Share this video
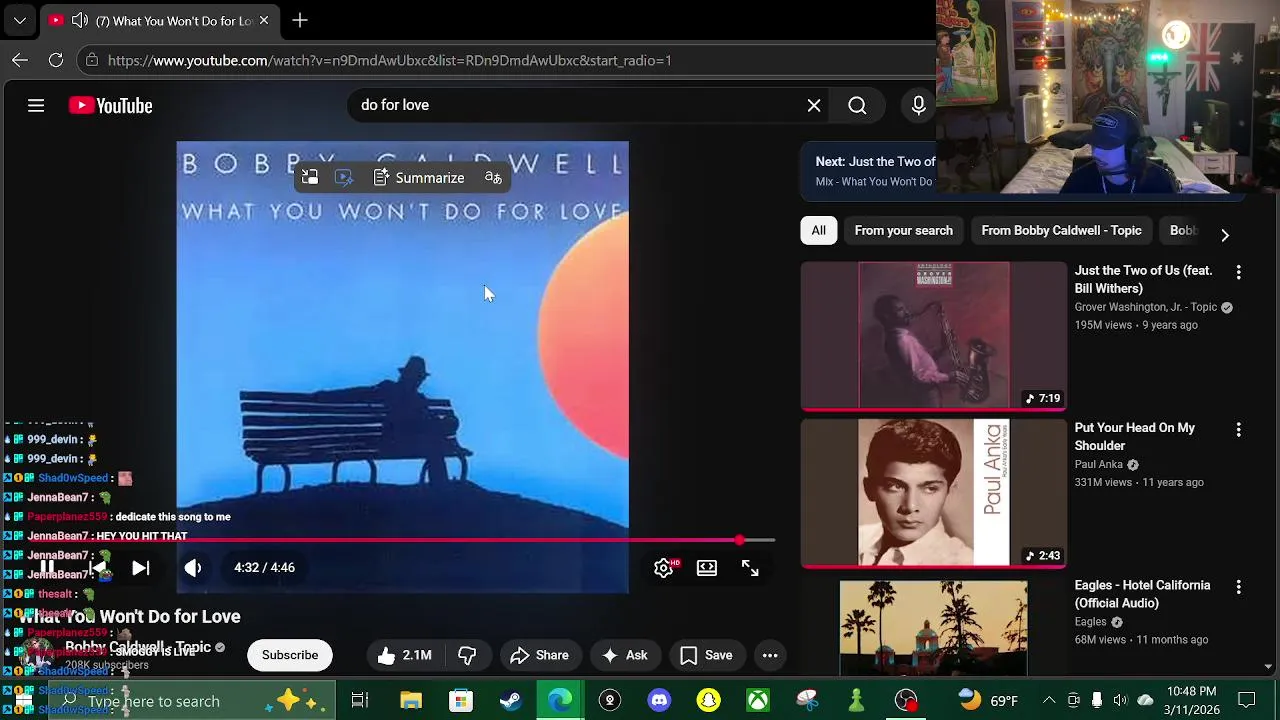This screenshot has height=720, width=1280. (539, 655)
